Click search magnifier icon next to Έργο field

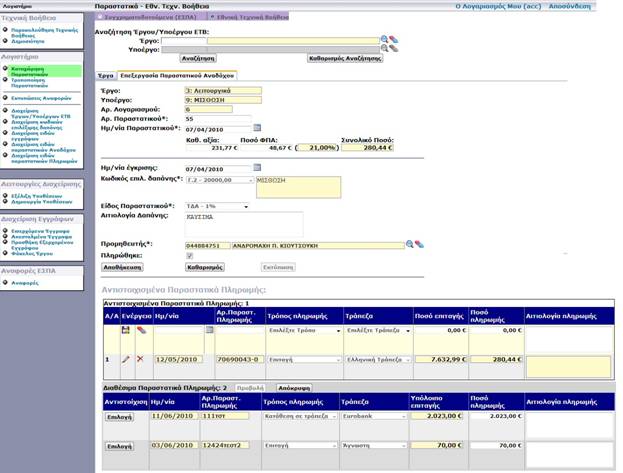(383, 39)
